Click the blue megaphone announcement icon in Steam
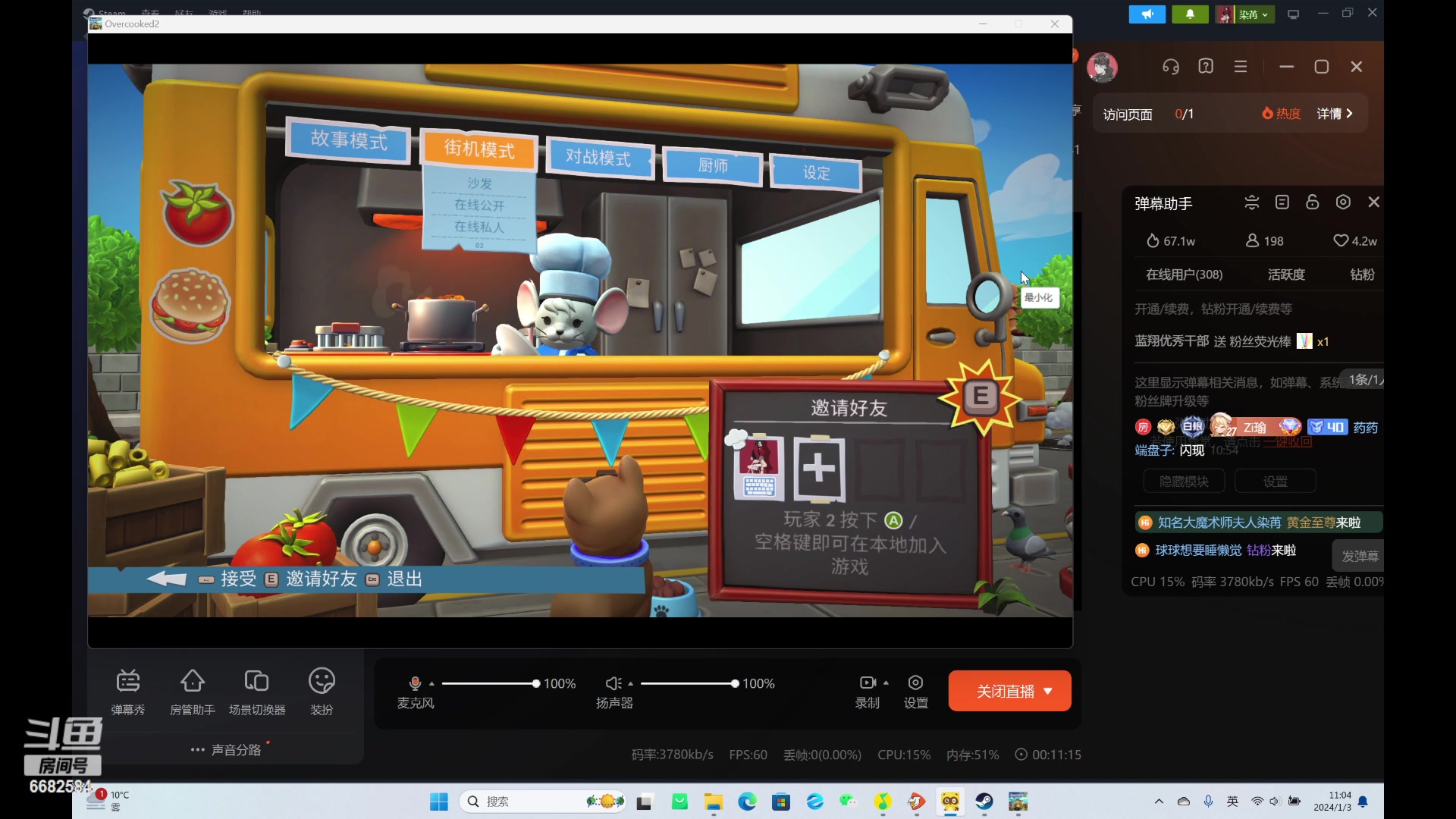 click(x=1147, y=14)
